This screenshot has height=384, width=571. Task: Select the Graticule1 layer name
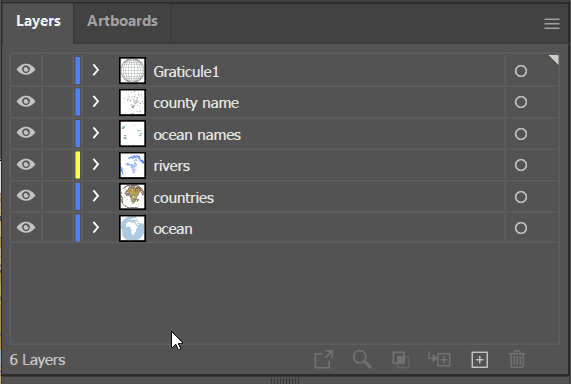pos(186,72)
